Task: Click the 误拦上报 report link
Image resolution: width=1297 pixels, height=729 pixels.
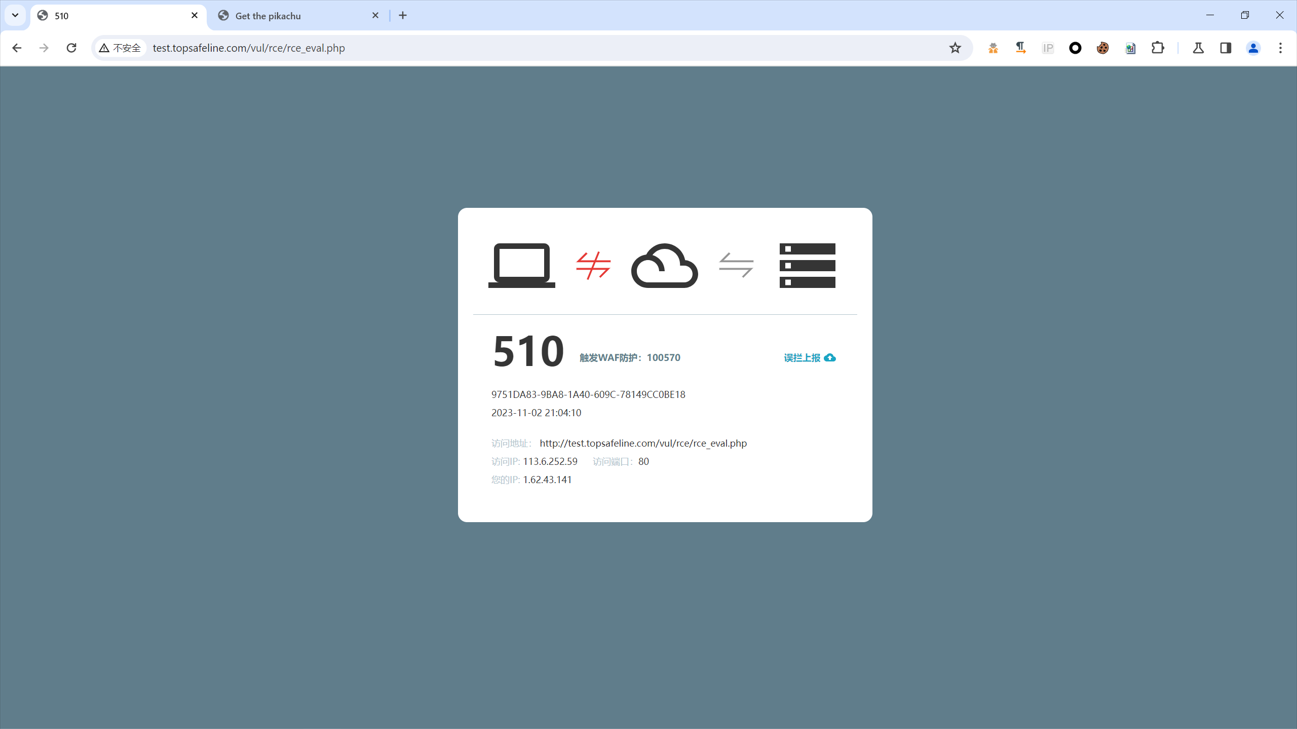Action: click(802, 356)
